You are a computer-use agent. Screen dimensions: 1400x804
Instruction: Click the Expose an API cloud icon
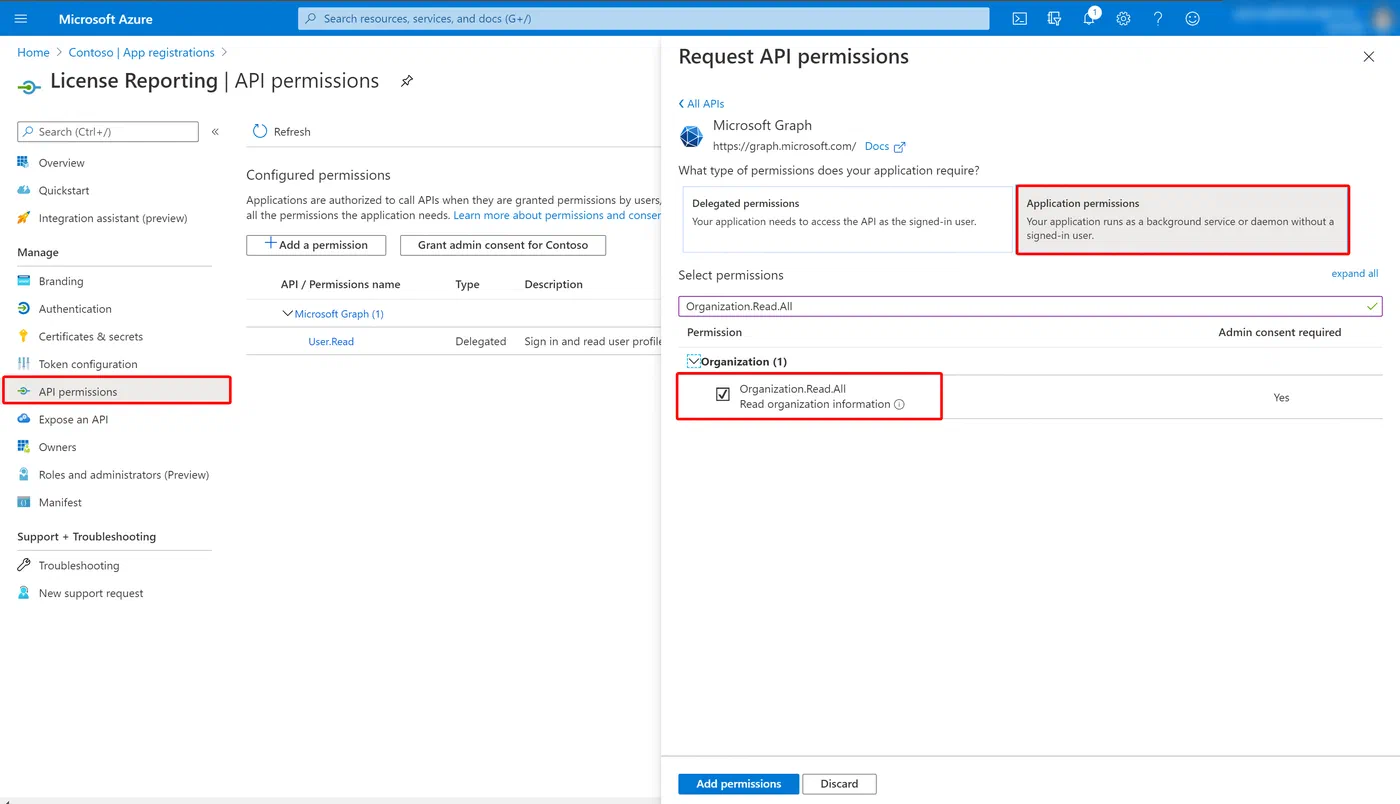click(x=23, y=419)
